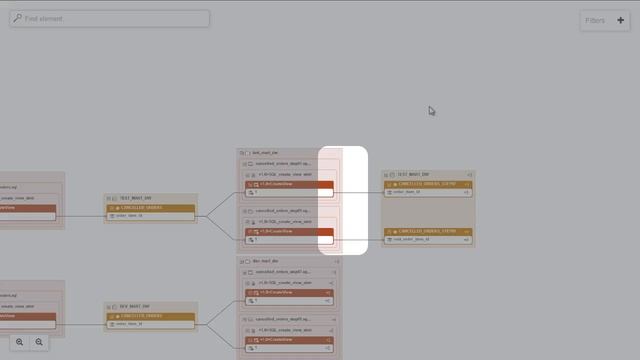The height and width of the screenshot is (360, 640).
Task: Click lineage arrow on asterisk row under step01 in dev_mart_dw
Action: pos(328,301)
